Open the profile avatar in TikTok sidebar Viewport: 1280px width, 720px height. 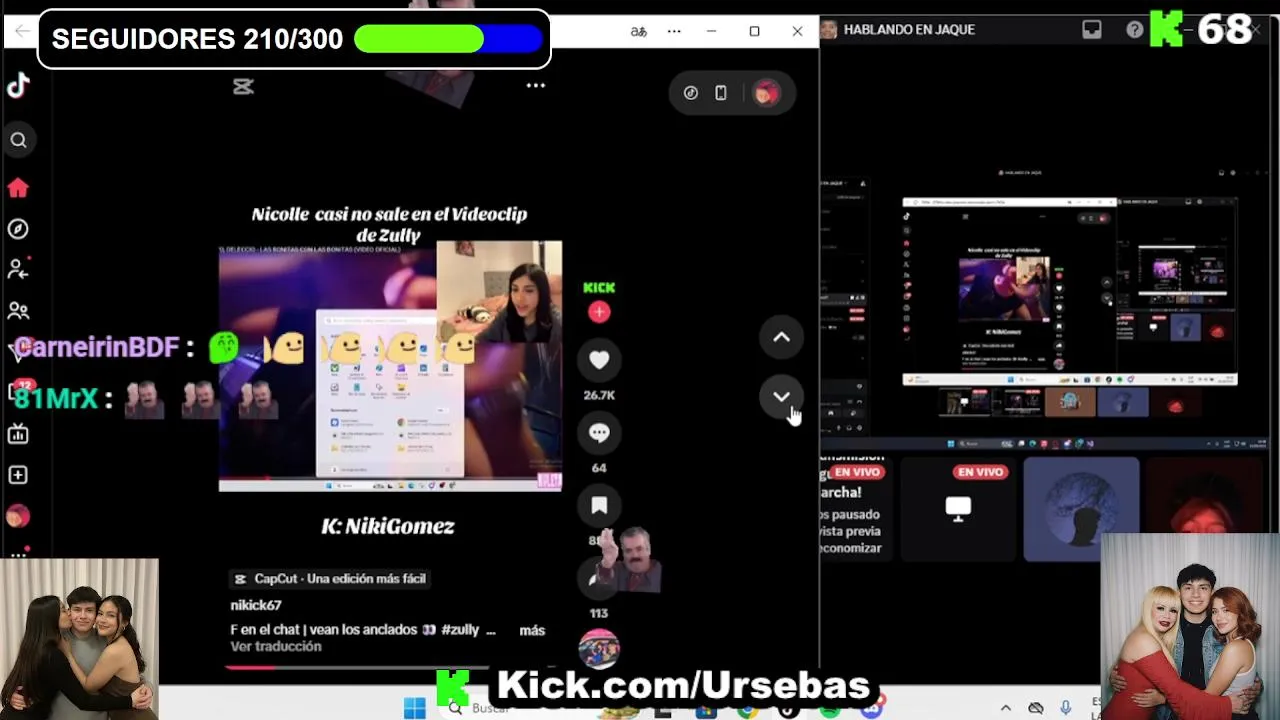click(x=18, y=516)
